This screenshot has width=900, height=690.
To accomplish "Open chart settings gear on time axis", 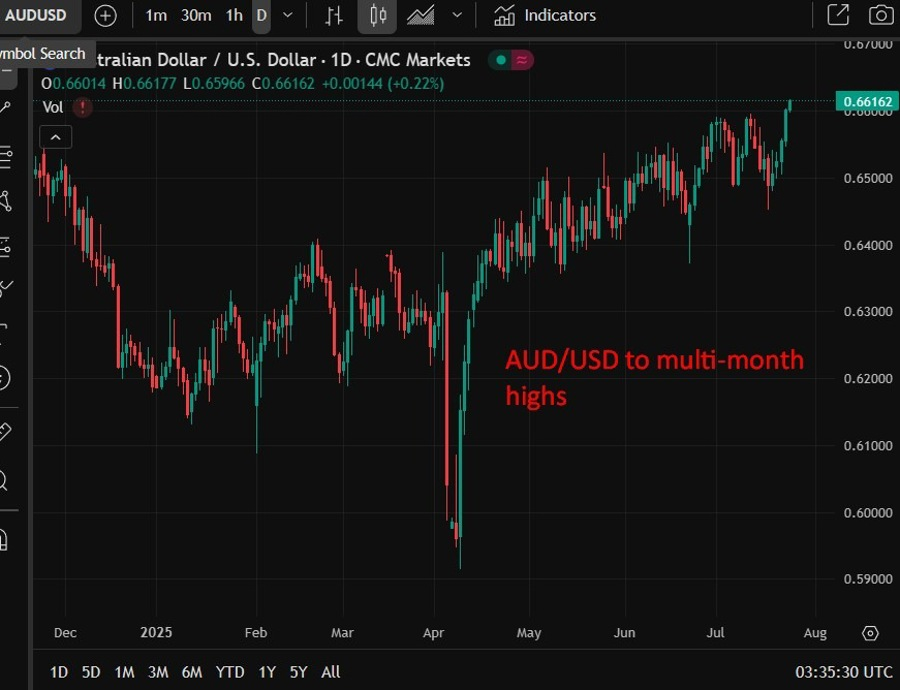I will pos(870,633).
